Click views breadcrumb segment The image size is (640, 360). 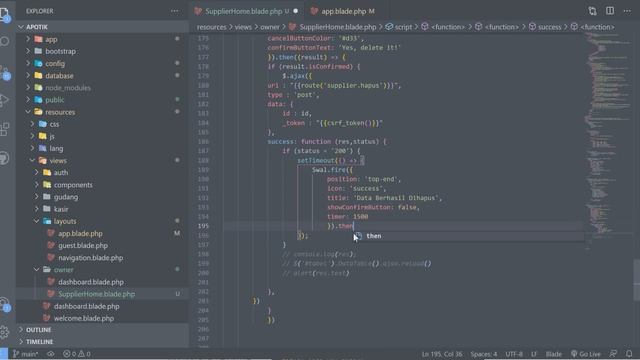[x=243, y=27]
